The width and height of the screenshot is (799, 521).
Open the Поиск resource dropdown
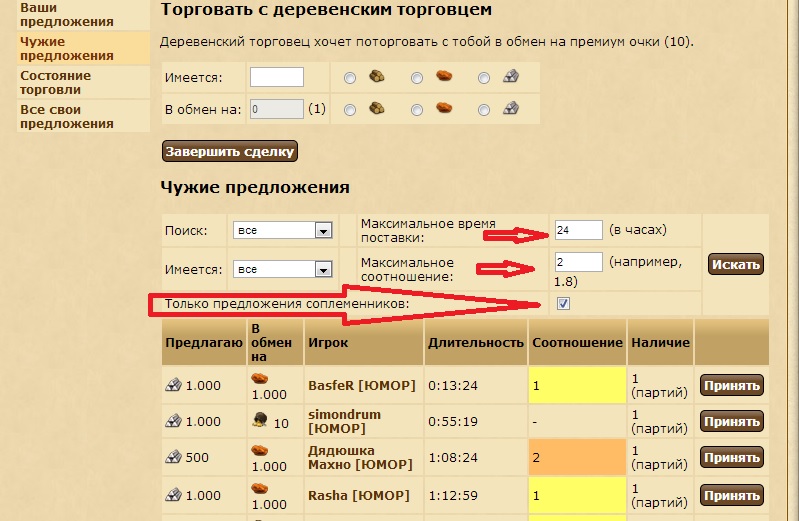tap(282, 230)
